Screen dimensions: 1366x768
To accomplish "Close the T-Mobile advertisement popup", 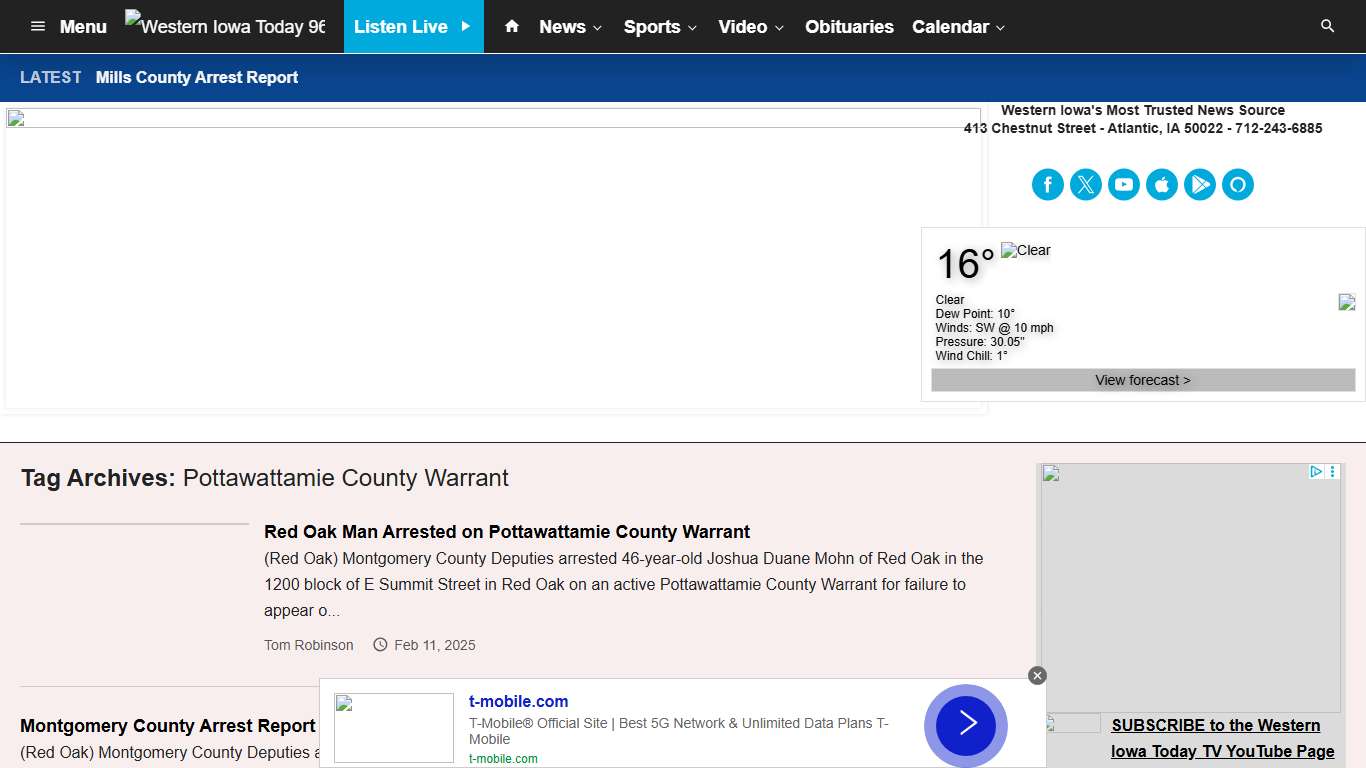I will (x=1037, y=675).
